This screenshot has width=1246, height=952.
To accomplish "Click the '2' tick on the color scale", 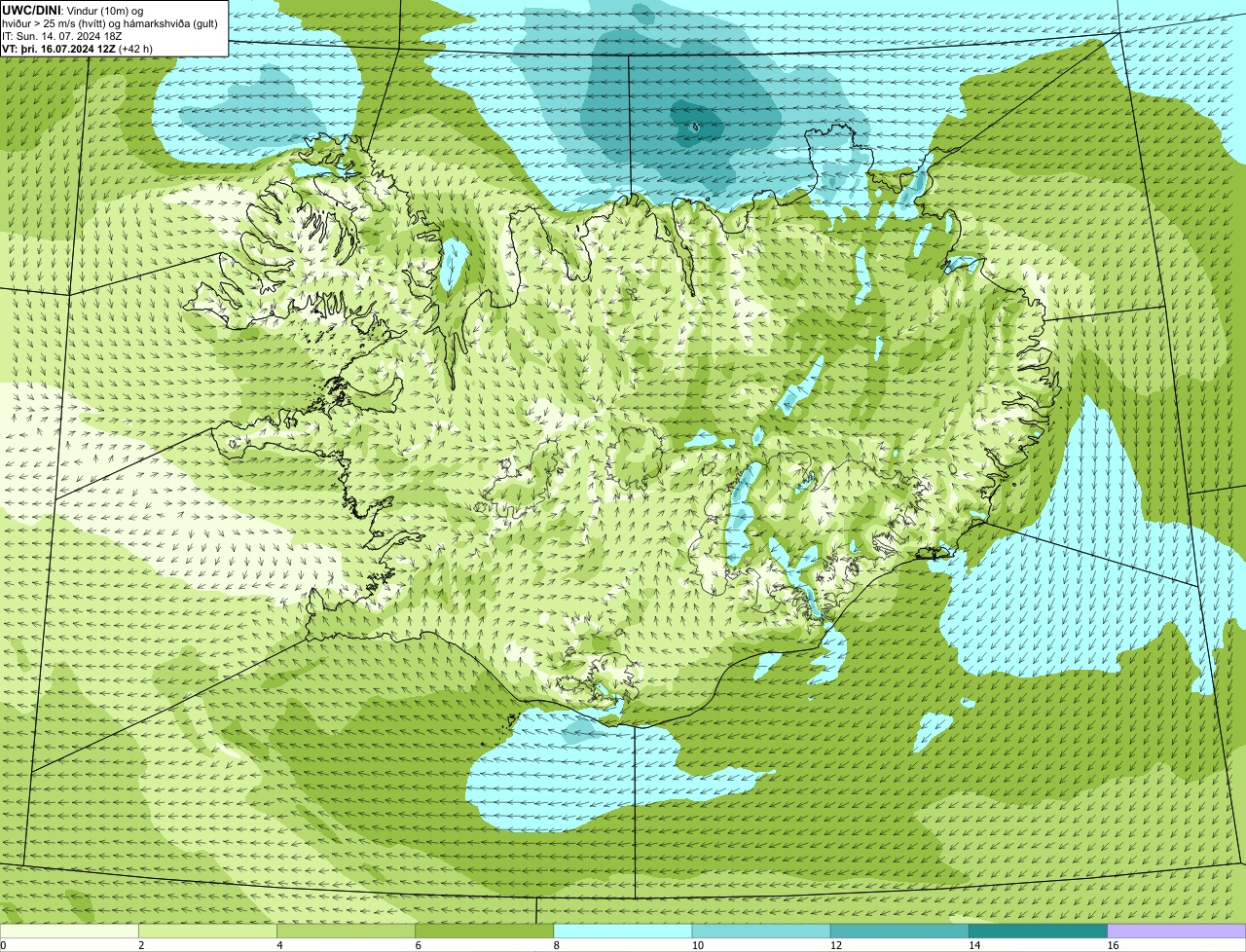I will tap(141, 945).
